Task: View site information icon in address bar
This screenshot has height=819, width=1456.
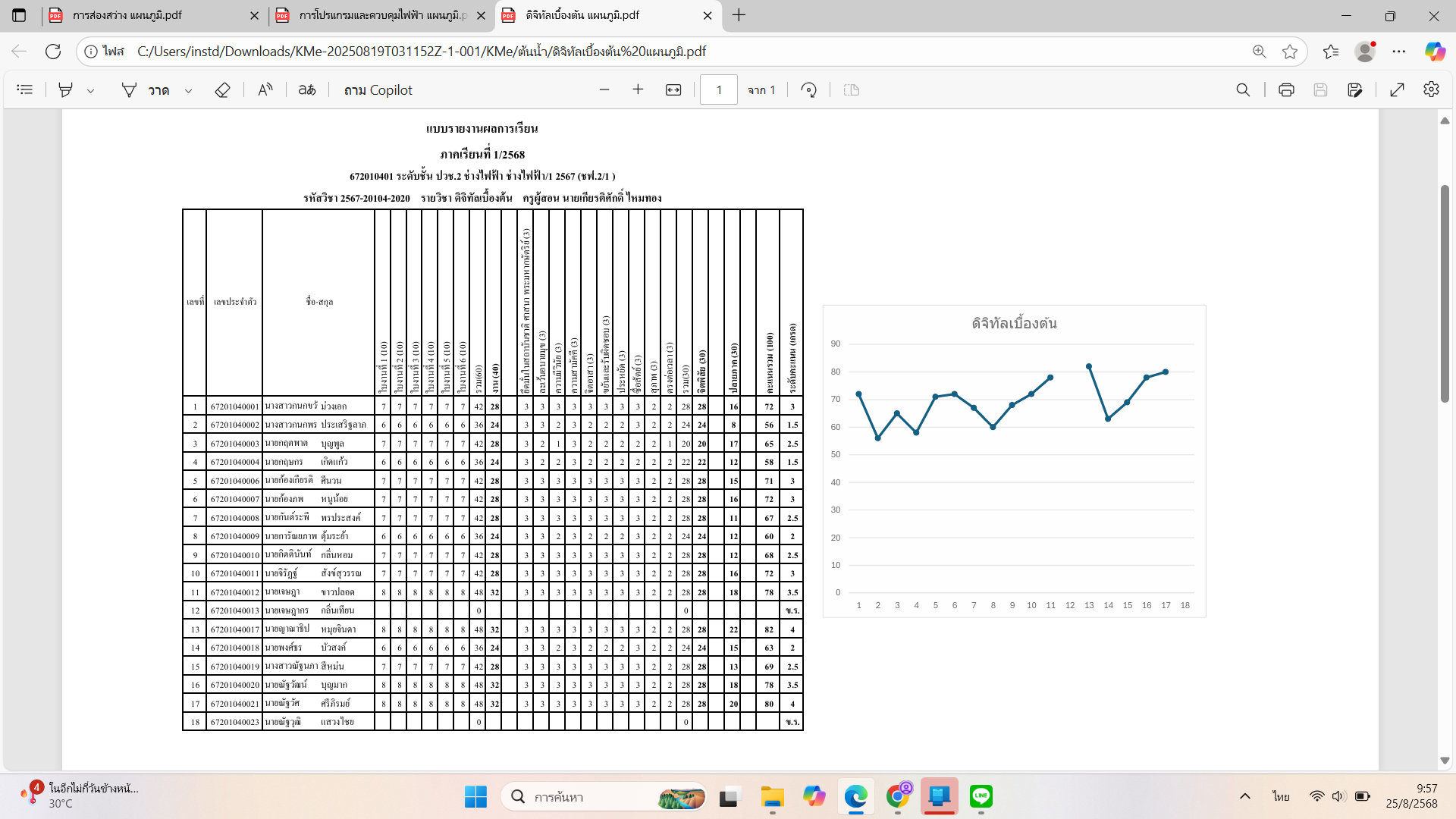Action: pos(91,52)
